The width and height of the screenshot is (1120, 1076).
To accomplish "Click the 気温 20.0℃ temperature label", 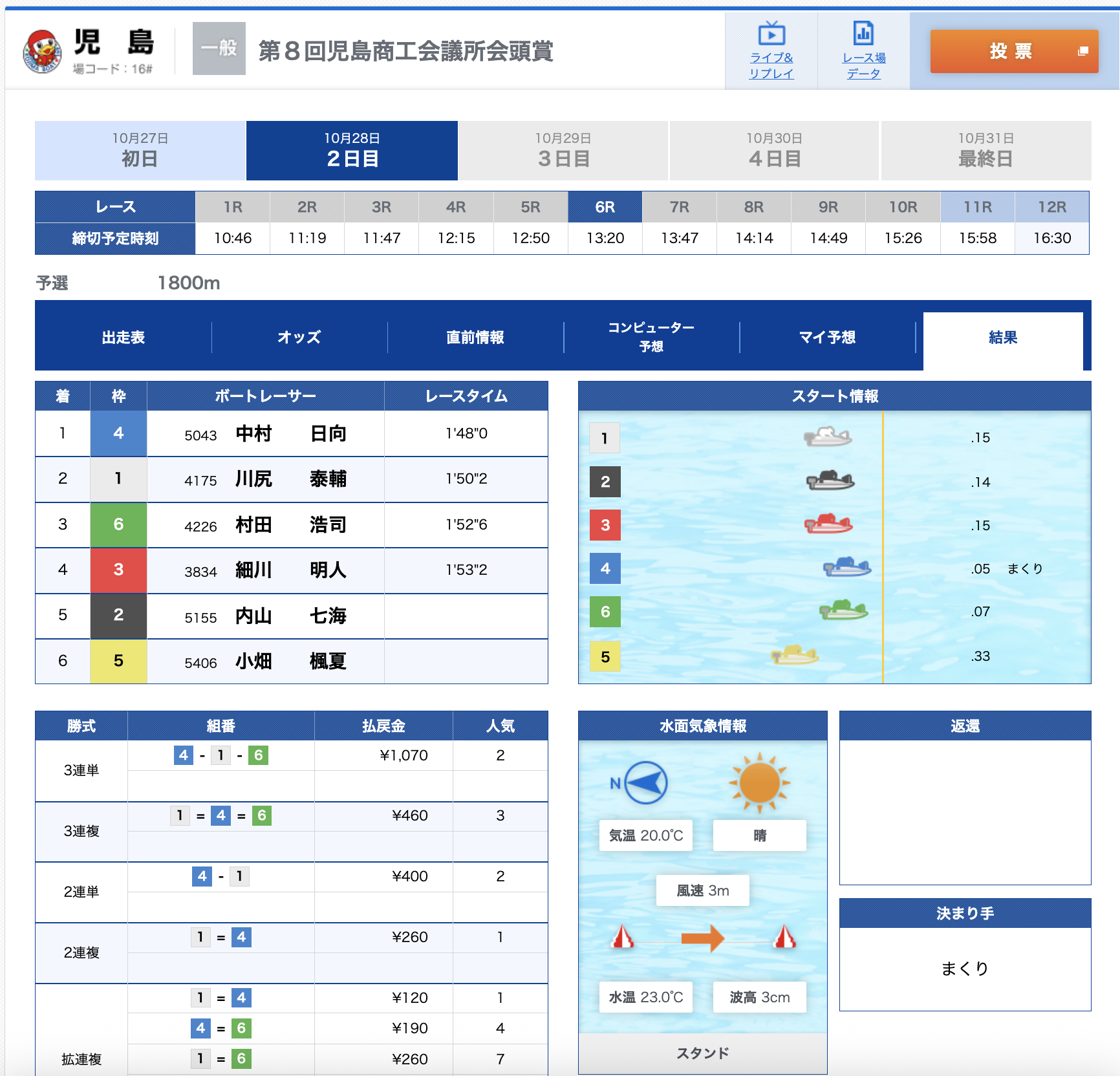I will pos(646,835).
